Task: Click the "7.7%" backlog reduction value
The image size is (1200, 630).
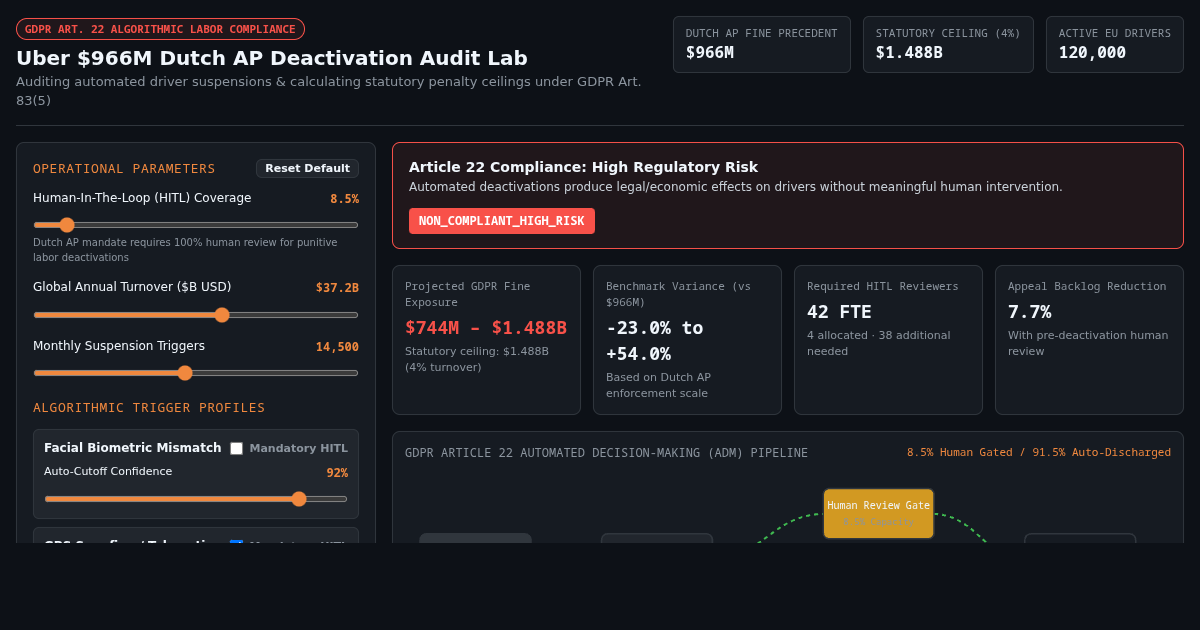Action: [1029, 312]
